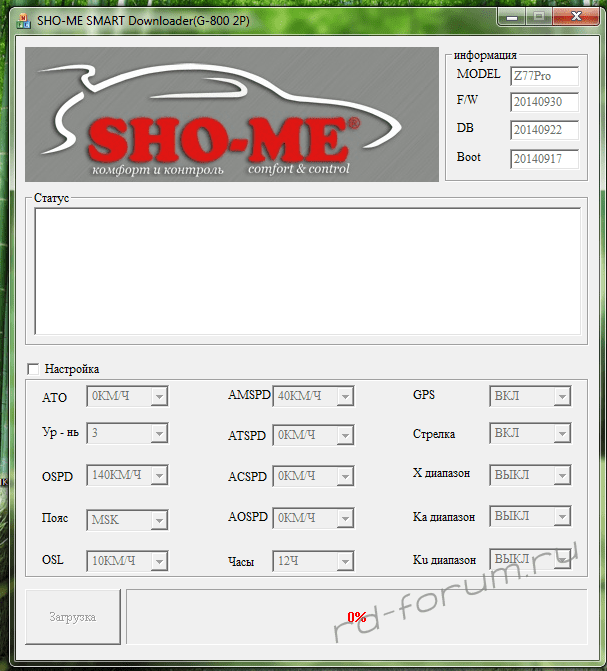
Task: Click the Boot field showing 20140917
Action: point(544,159)
